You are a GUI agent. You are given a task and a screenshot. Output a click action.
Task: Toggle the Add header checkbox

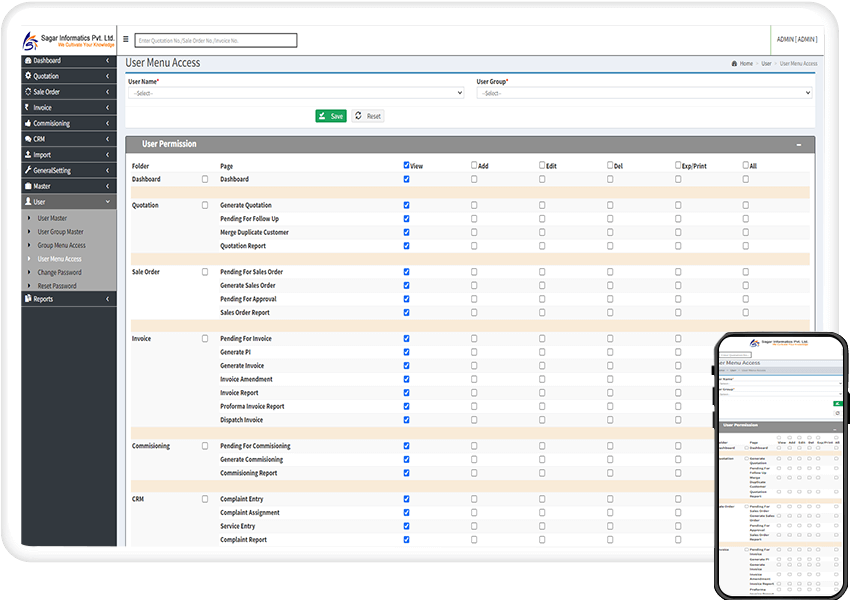[x=474, y=165]
